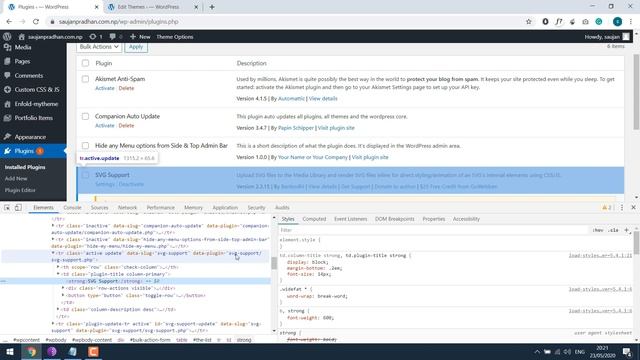Check the Hide any Menu options plugin checkbox
The image size is (640, 360).
pos(85,145)
